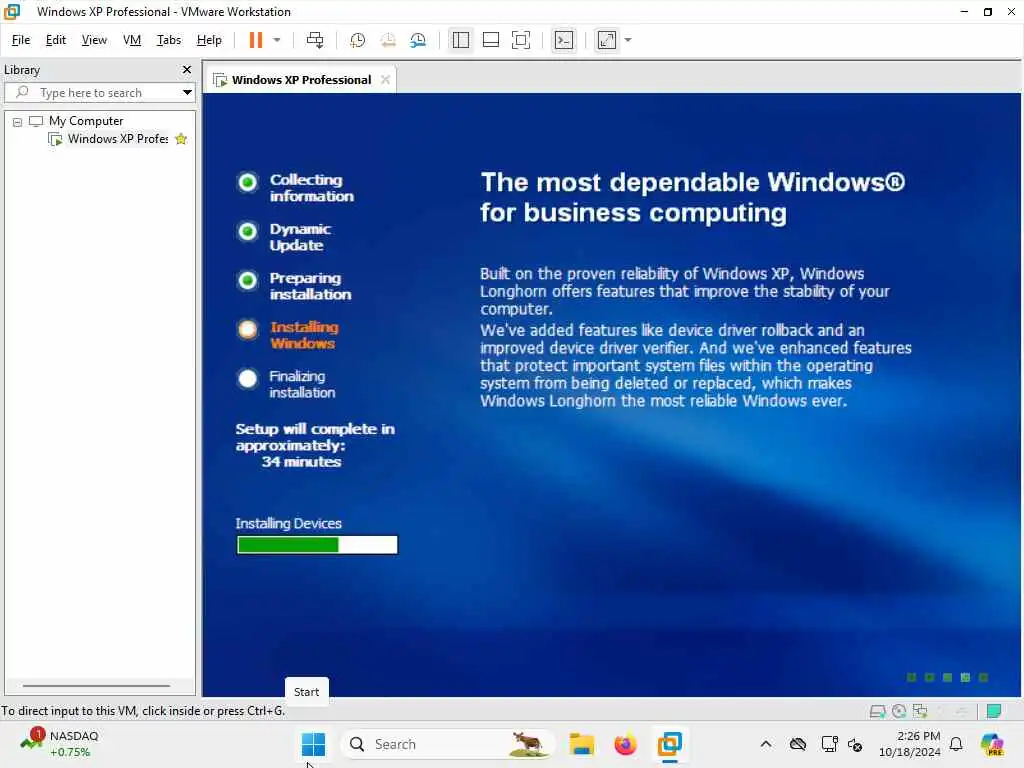This screenshot has width=1024, height=768.
Task: Open the Edit menu
Action: click(56, 40)
